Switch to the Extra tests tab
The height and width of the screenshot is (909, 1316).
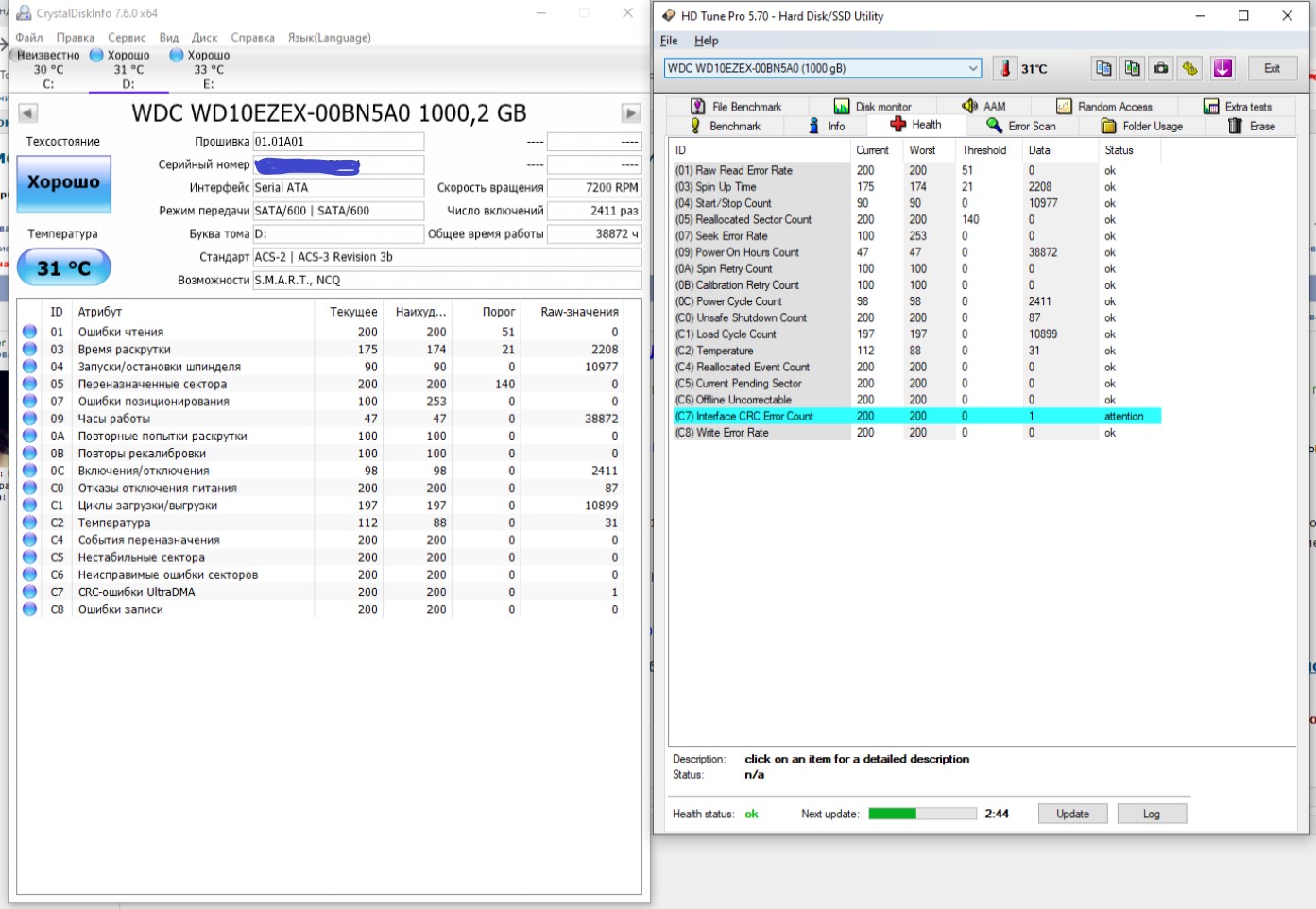pos(1238,106)
